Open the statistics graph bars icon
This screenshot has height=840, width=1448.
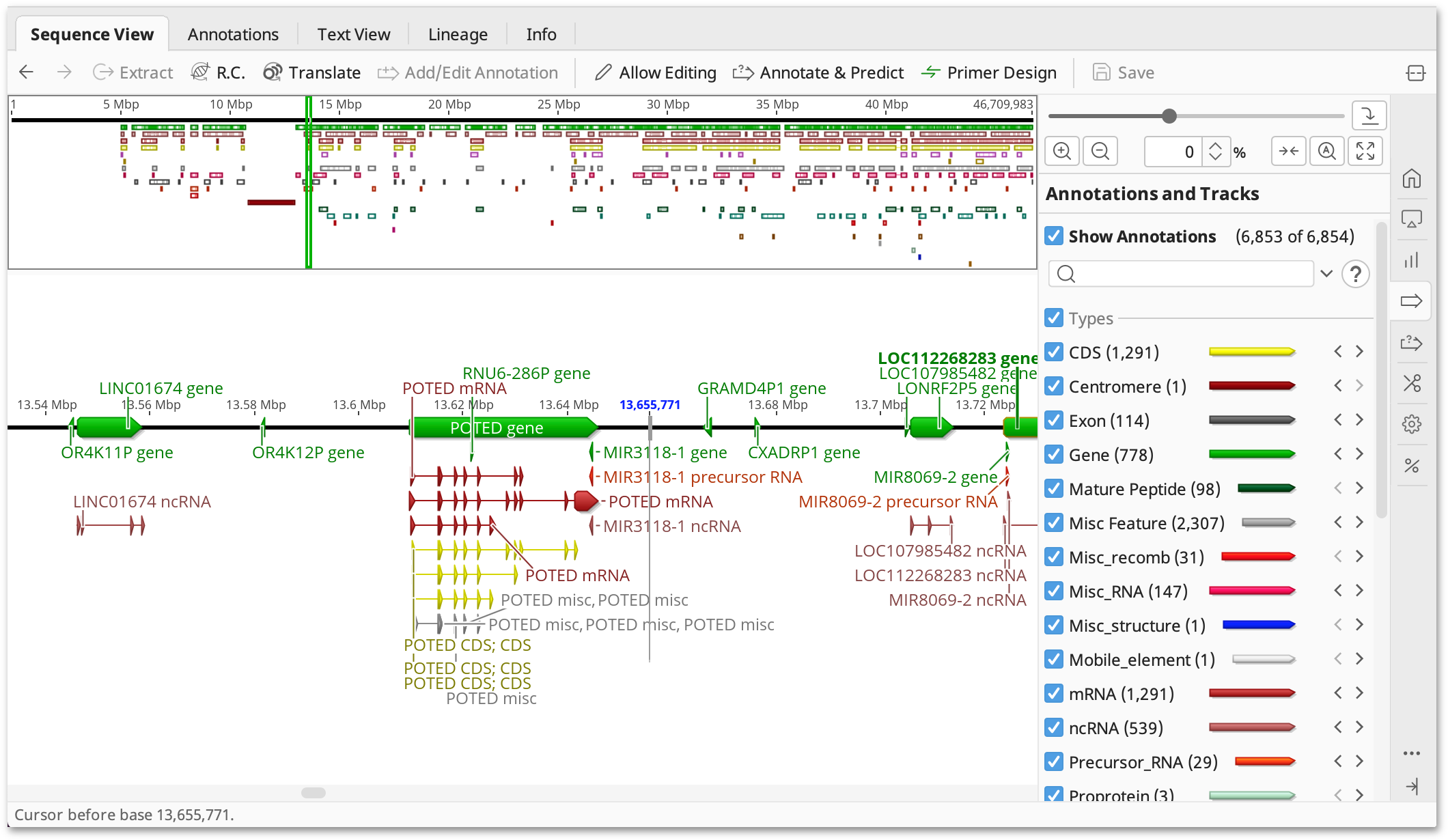click(x=1412, y=260)
